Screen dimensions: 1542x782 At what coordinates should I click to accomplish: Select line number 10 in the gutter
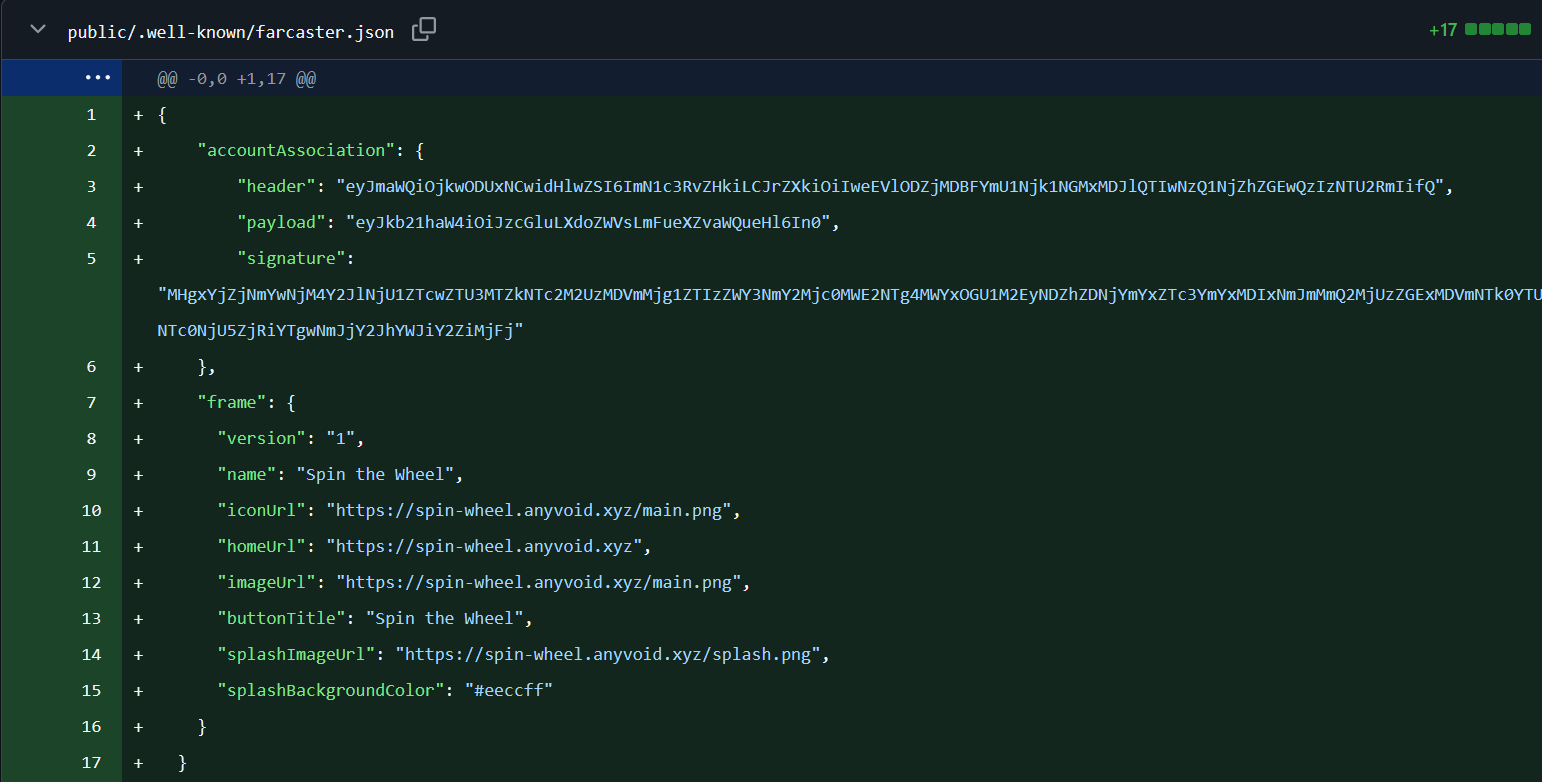click(x=90, y=510)
